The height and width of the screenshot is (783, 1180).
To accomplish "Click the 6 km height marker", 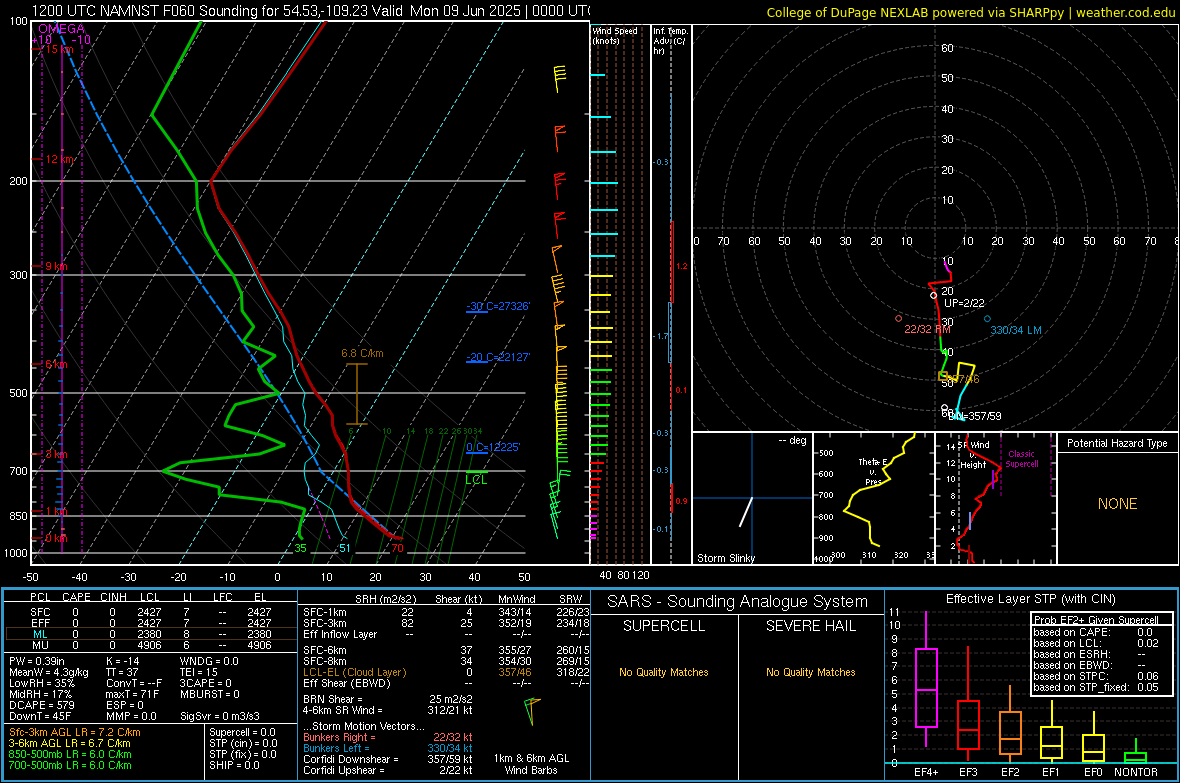I will (x=56, y=364).
